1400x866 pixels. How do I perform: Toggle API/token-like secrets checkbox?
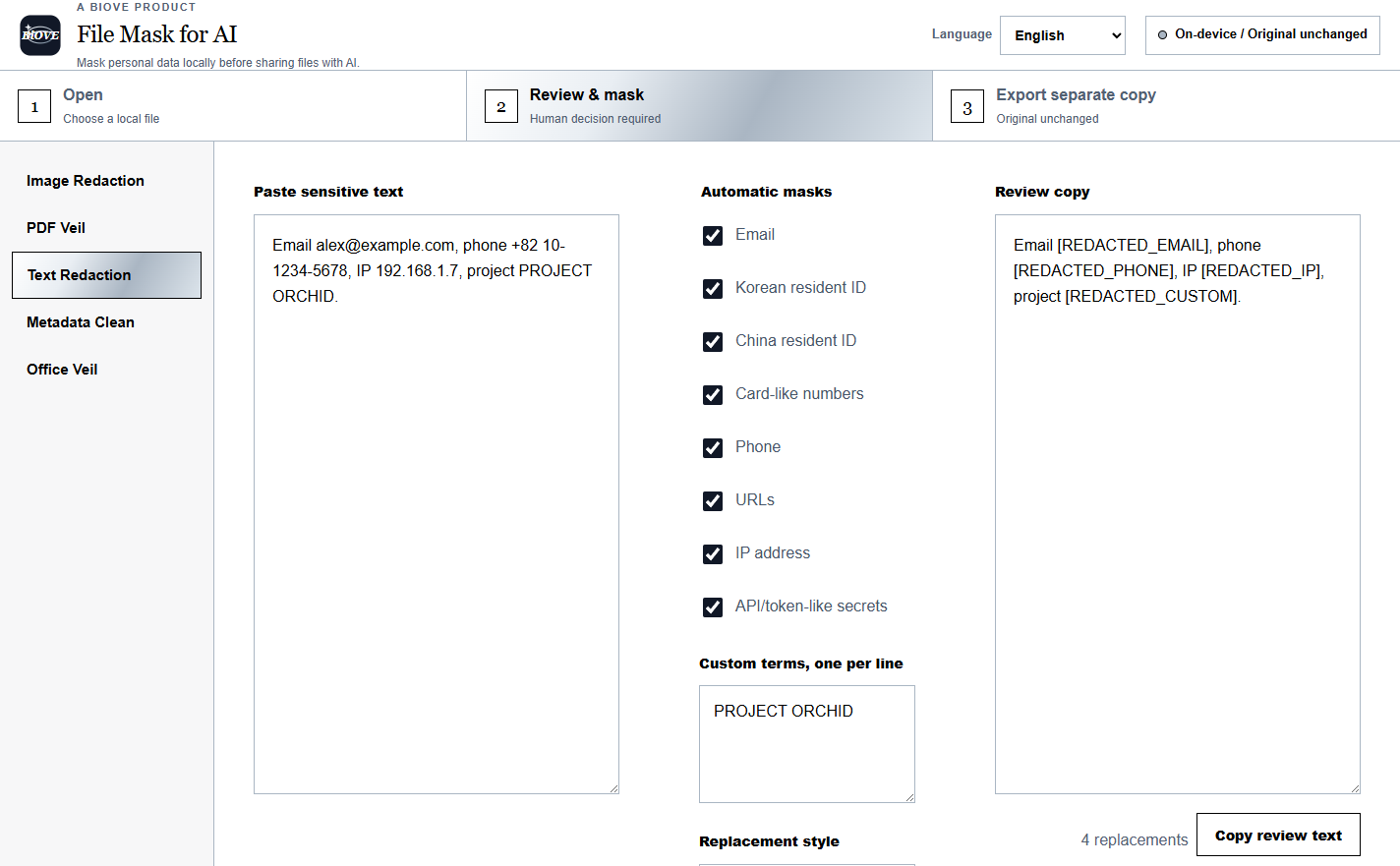point(713,607)
